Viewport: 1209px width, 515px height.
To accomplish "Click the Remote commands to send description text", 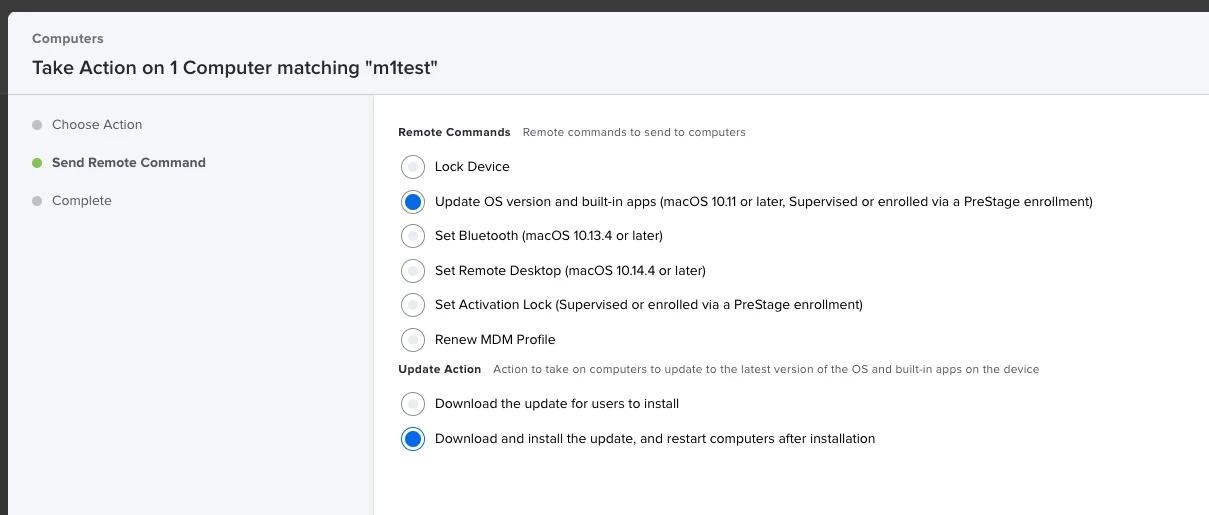I will pyautogui.click(x=634, y=132).
